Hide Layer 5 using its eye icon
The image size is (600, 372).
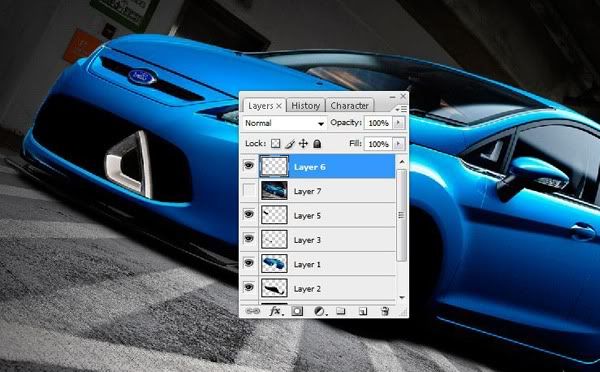pyautogui.click(x=249, y=214)
